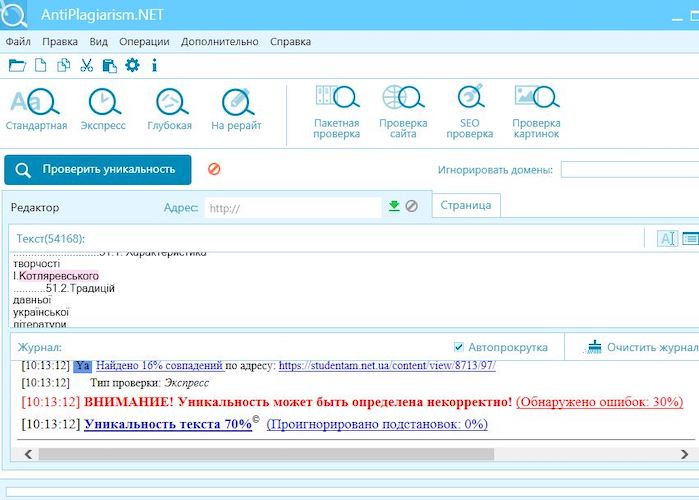The width and height of the screenshot is (699, 500).
Task: Focus the Адрес http:// input field
Action: point(293,208)
